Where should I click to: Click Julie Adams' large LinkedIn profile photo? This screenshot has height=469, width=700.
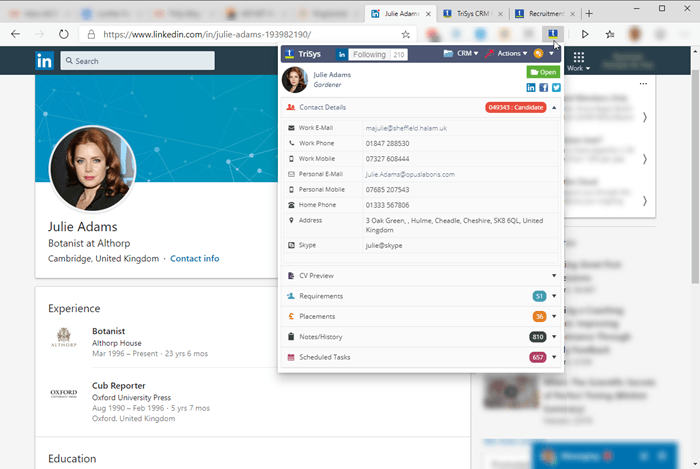tap(92, 168)
